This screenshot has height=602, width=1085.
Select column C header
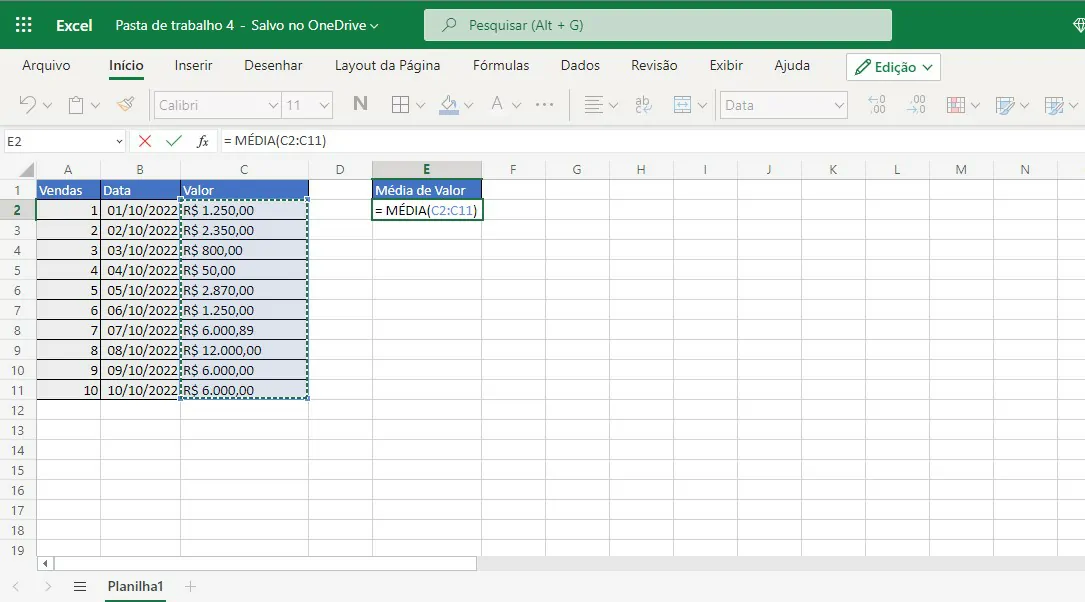(244, 170)
